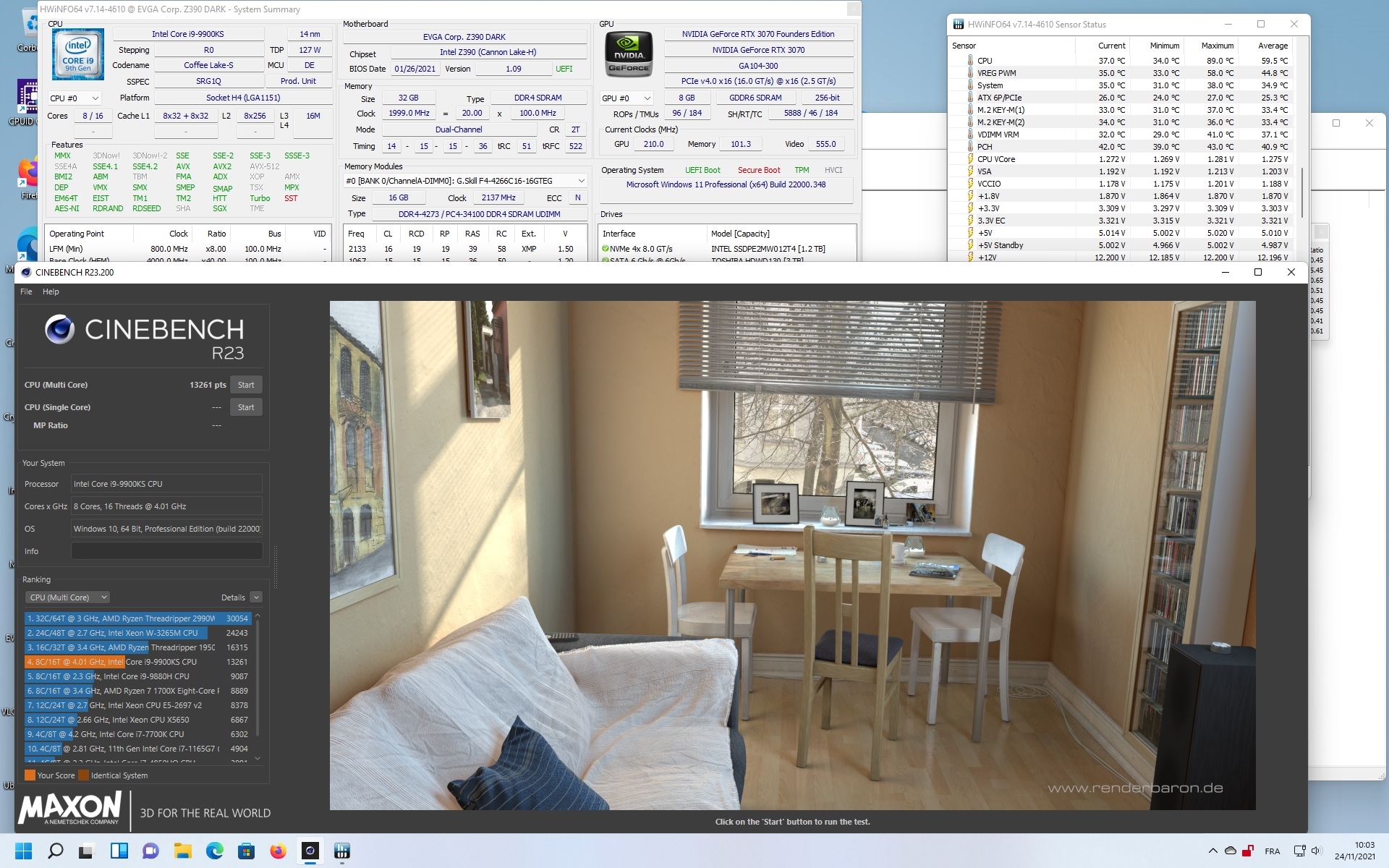Open the File menu in Cinebench
The image size is (1389, 868).
pos(26,292)
